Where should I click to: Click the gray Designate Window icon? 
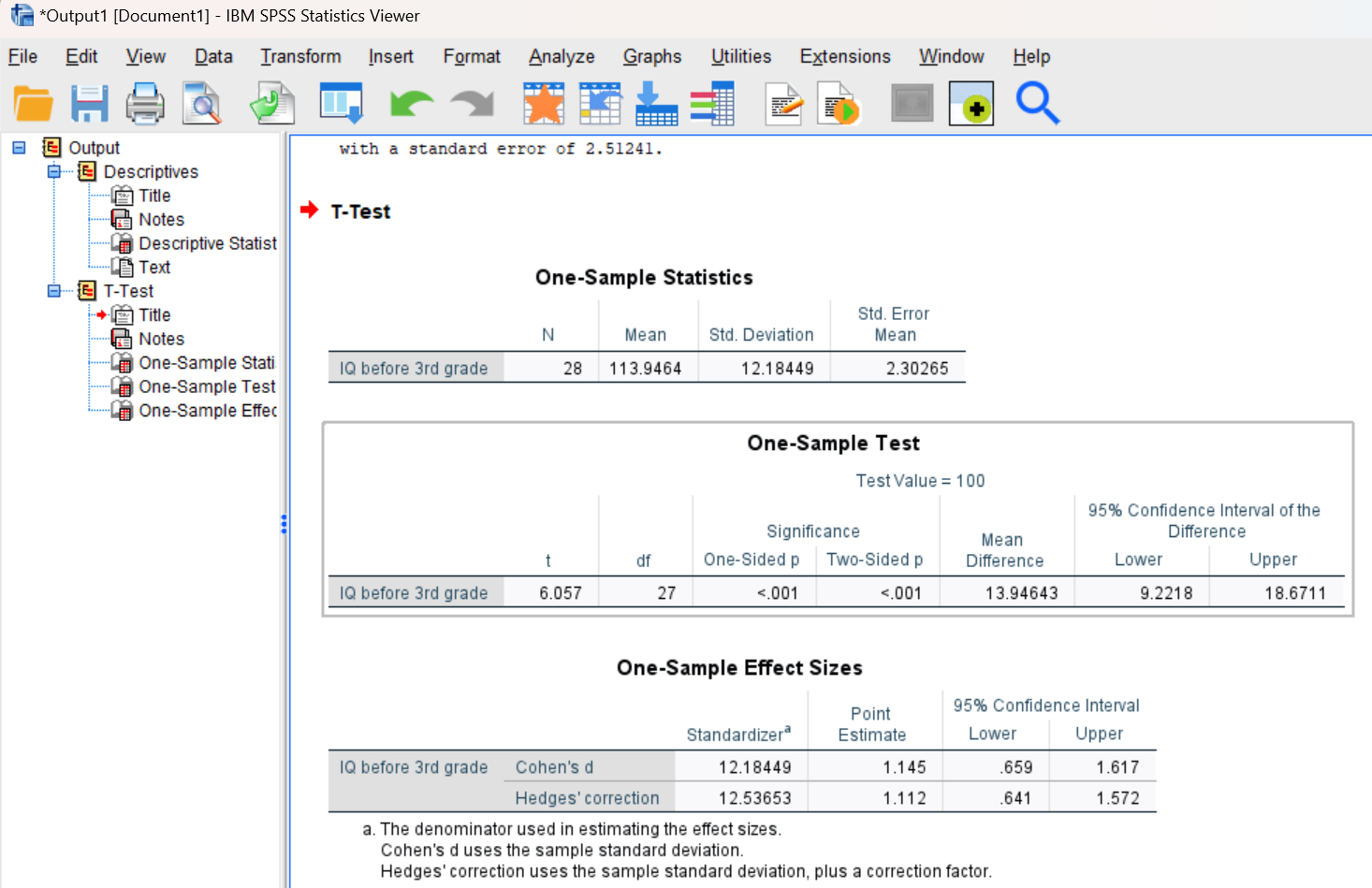(912, 104)
